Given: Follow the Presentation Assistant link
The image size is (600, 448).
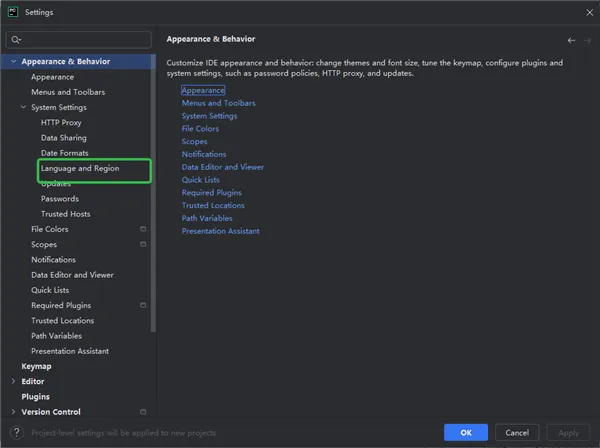Looking at the screenshot, I should pyautogui.click(x=220, y=231).
